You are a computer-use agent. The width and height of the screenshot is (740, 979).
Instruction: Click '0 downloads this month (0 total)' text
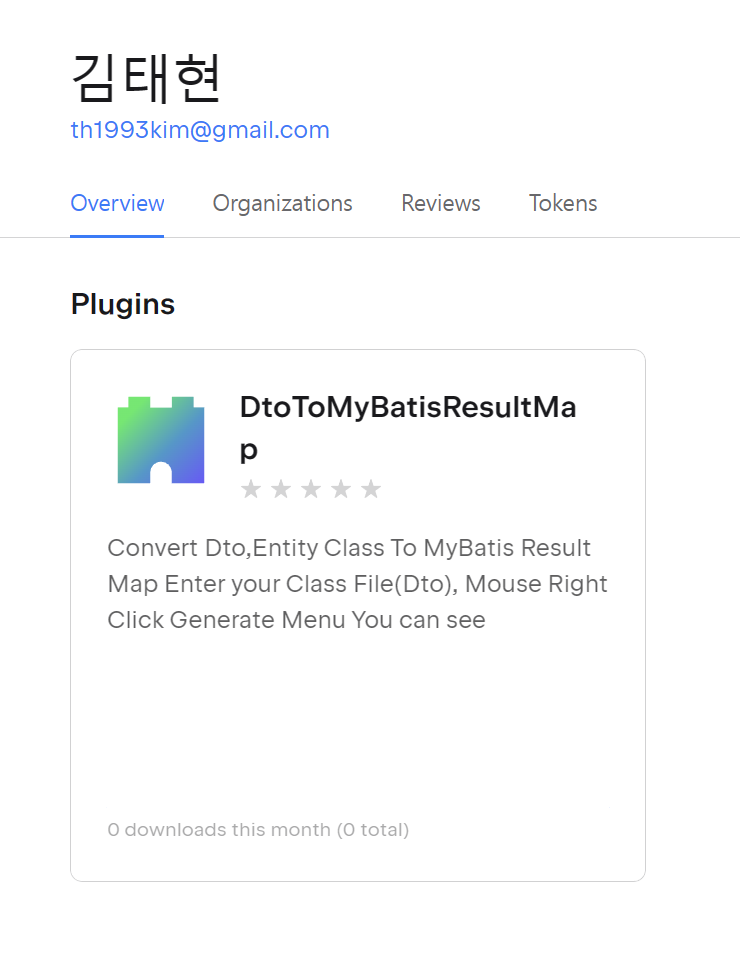coord(258,830)
